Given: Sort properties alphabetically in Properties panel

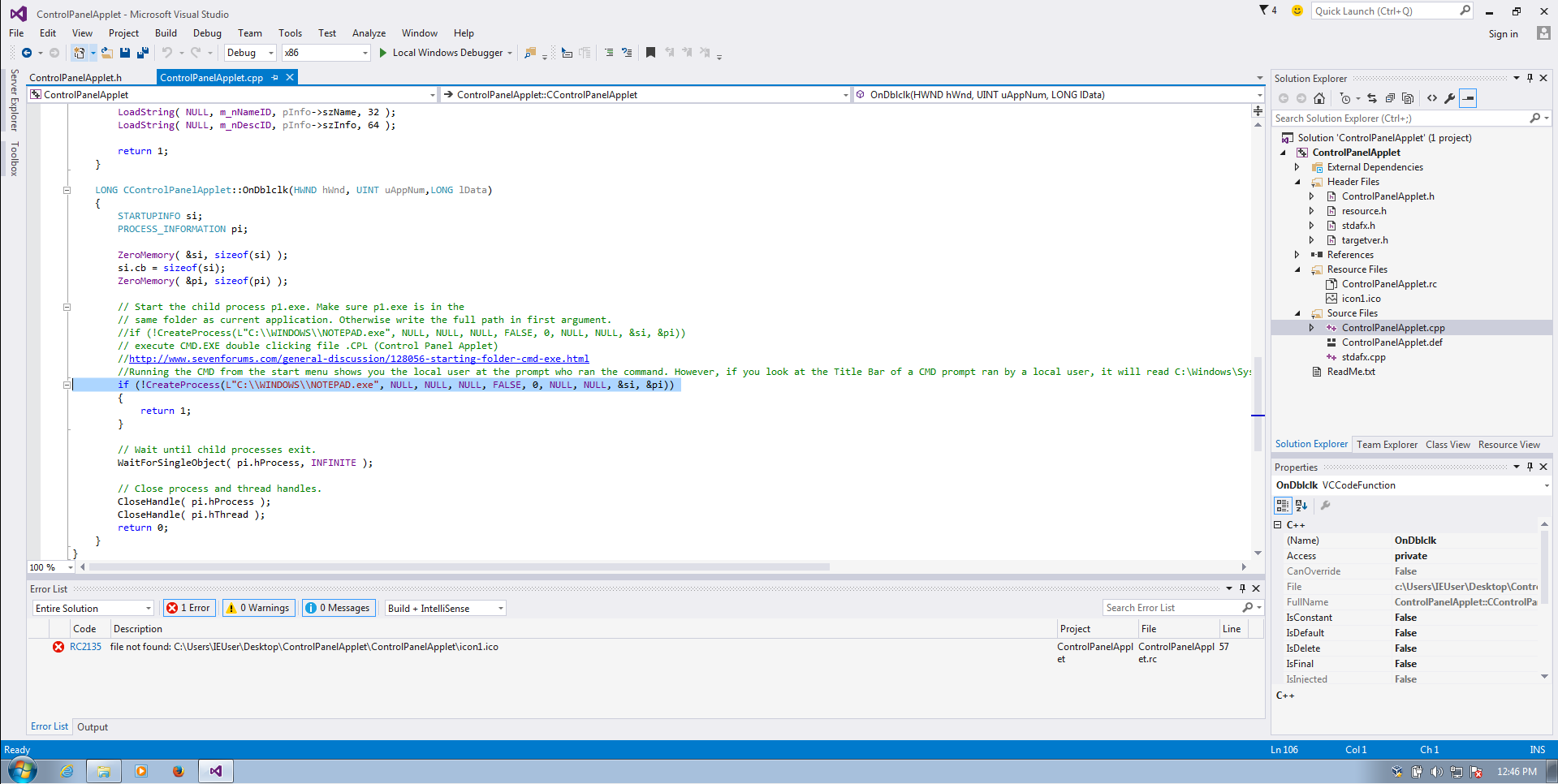Looking at the screenshot, I should (1301, 505).
